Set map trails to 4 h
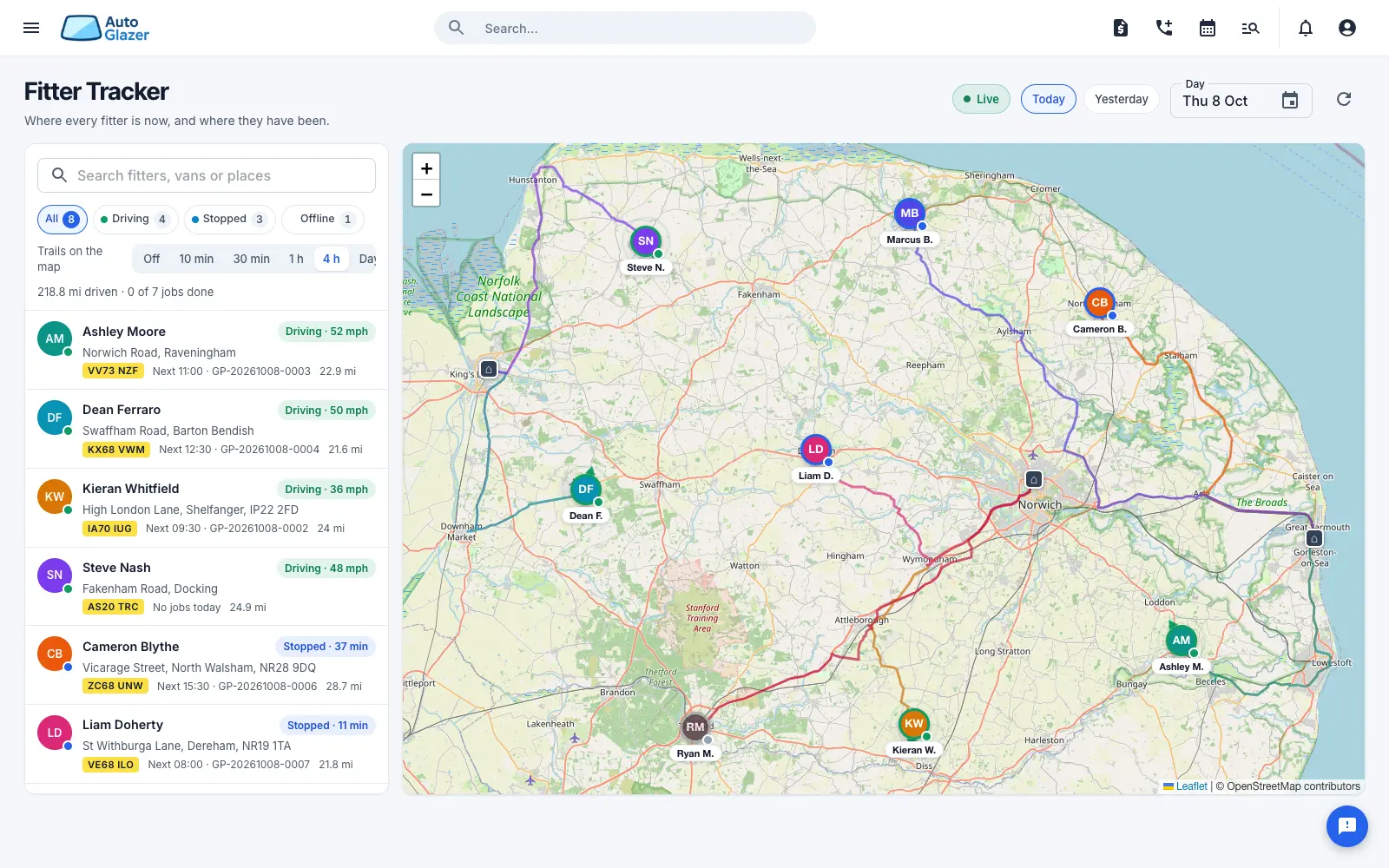The height and width of the screenshot is (868, 1389). point(332,259)
